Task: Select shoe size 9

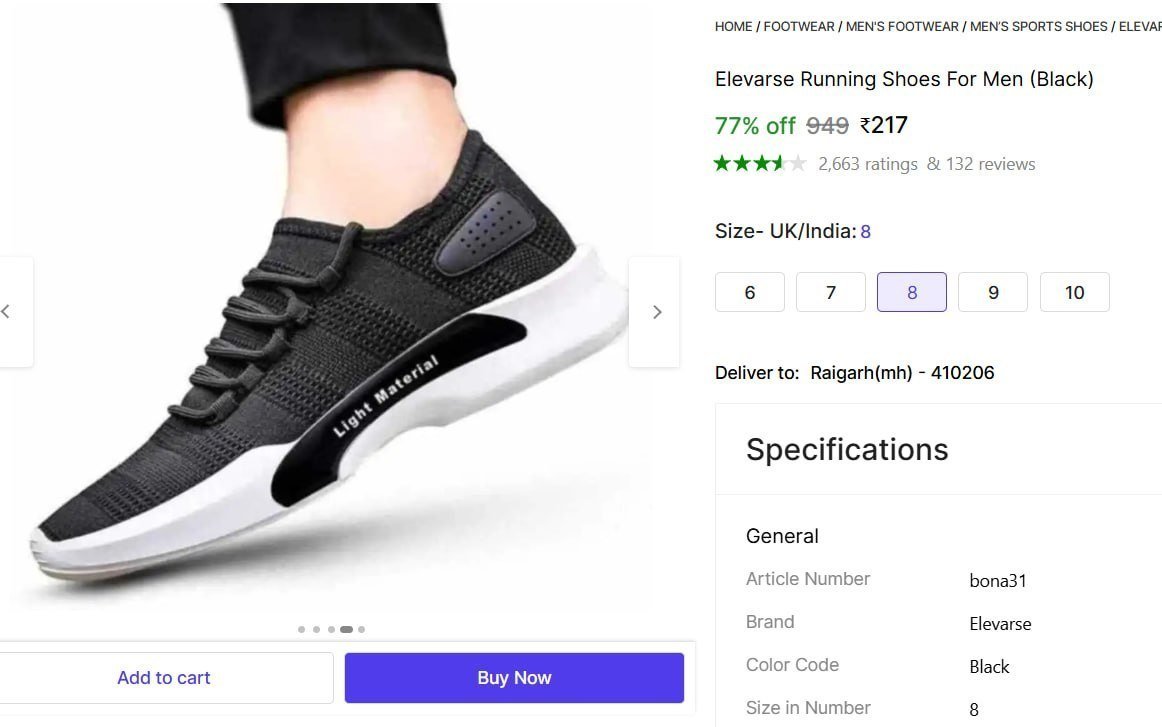Action: (x=992, y=292)
